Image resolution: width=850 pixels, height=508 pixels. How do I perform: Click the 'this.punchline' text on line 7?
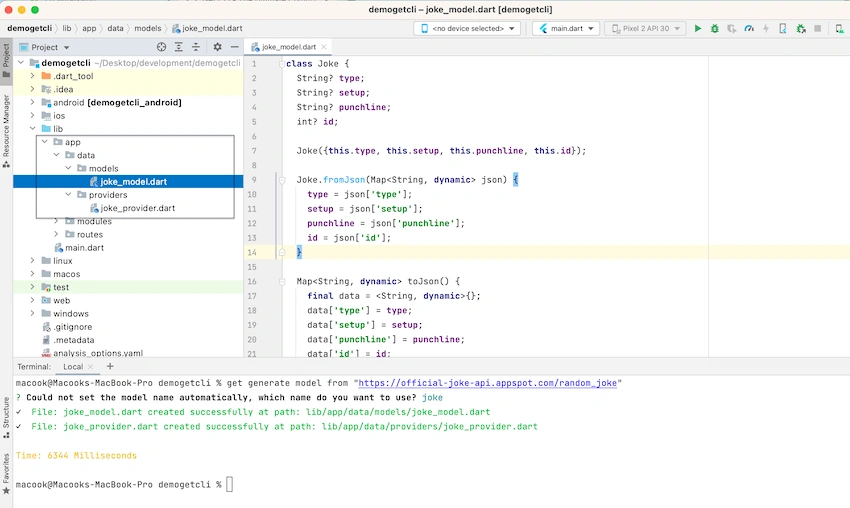point(486,151)
